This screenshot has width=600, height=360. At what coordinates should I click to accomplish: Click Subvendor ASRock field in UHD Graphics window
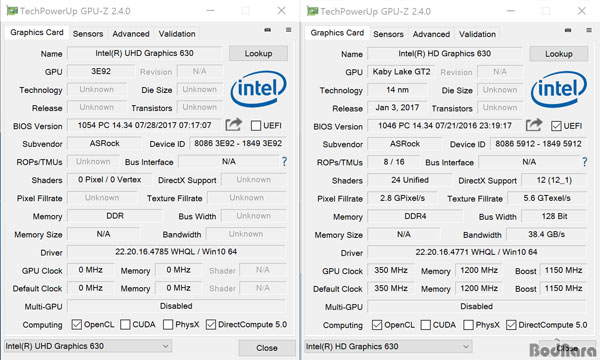tap(104, 143)
